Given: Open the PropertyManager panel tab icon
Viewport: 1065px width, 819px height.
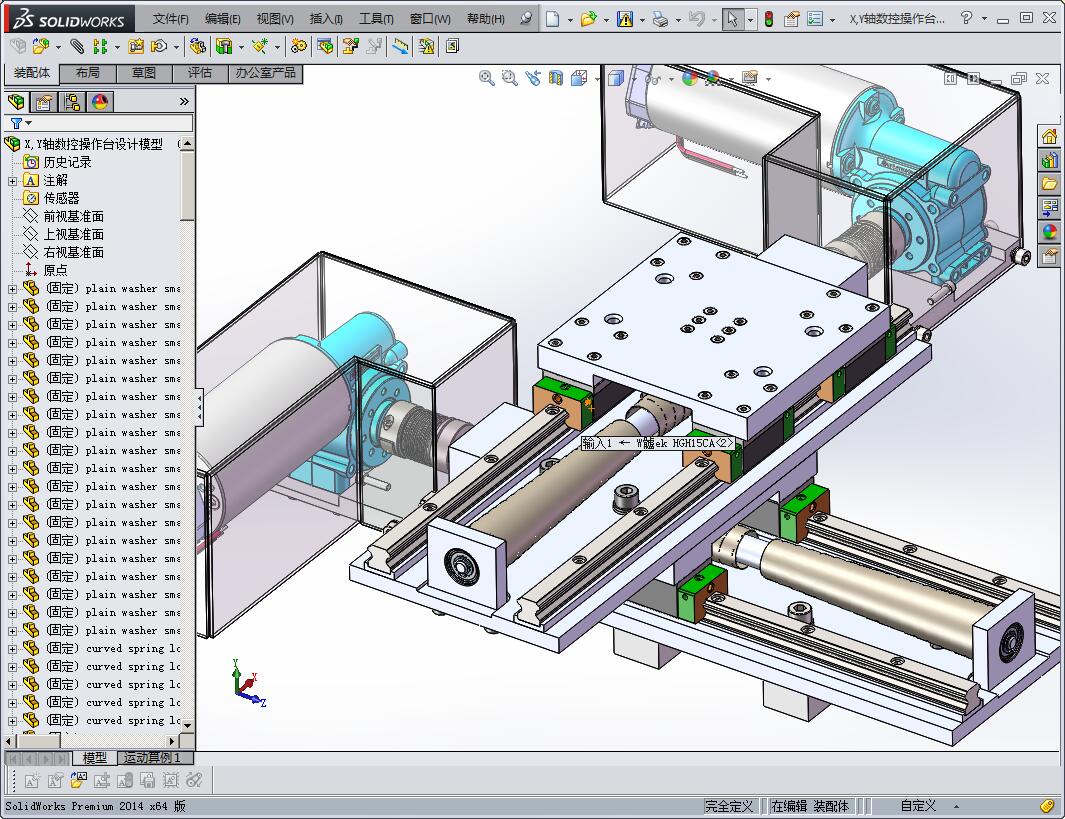Looking at the screenshot, I should click(43, 102).
